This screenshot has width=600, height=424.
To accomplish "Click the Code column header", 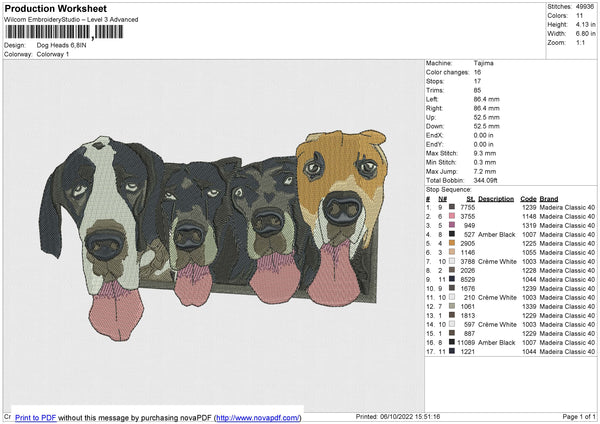I will 528,197.
